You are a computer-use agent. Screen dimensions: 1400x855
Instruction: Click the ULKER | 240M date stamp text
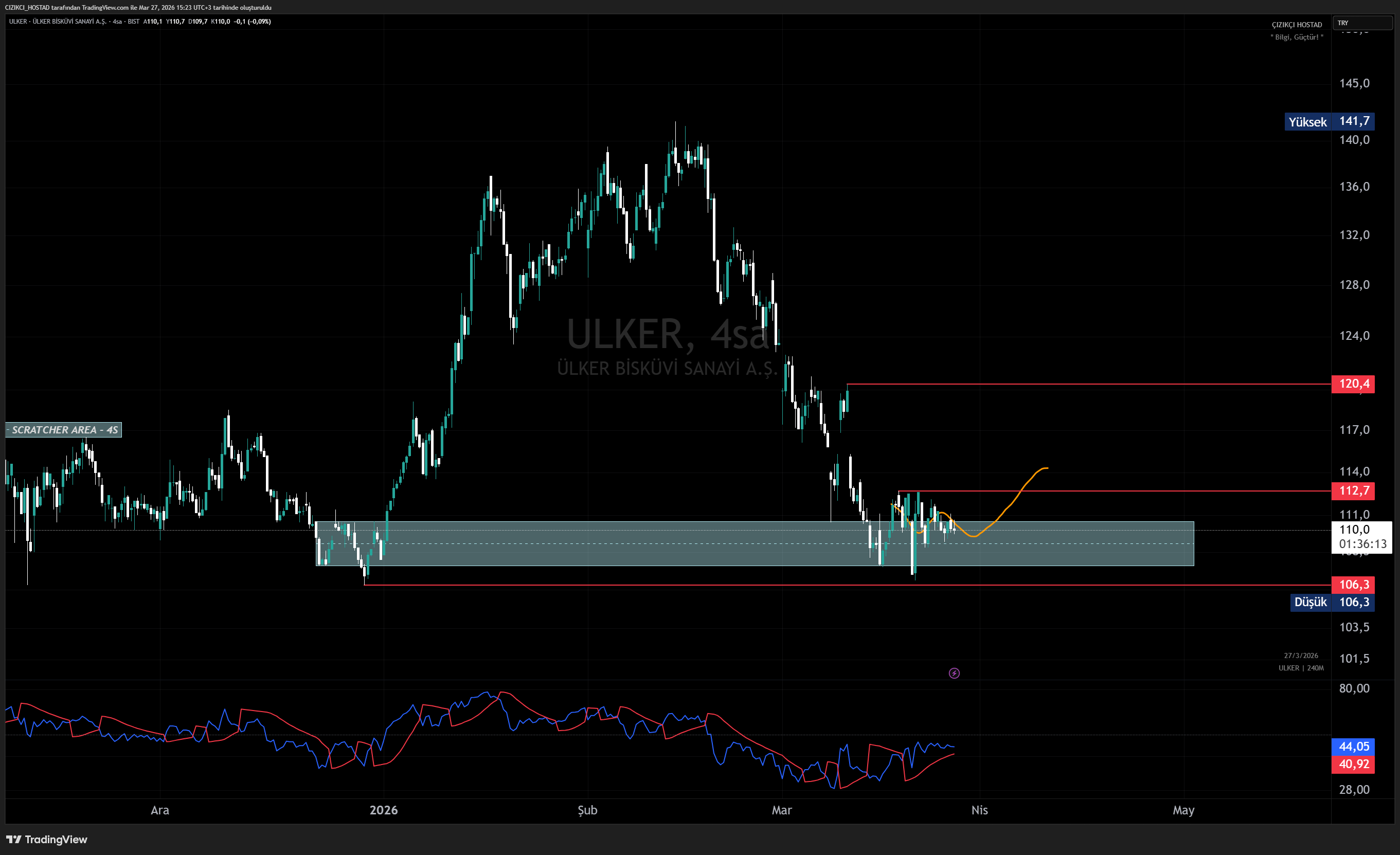tap(1301, 668)
